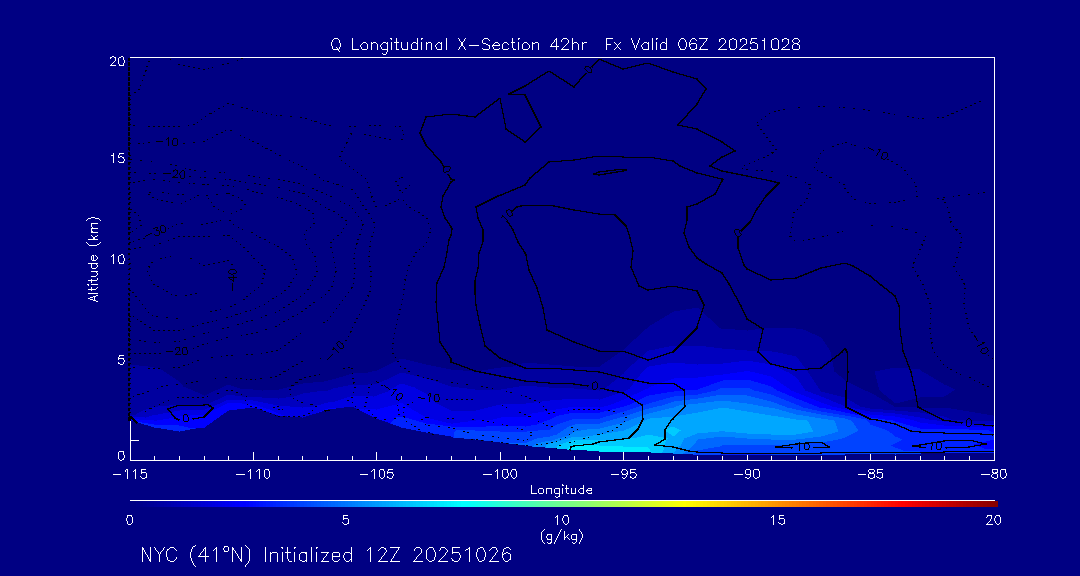The image size is (1080, 576).
Task: Click the "Fx Valid 06Z 20251028" title text
Action: 703,44
